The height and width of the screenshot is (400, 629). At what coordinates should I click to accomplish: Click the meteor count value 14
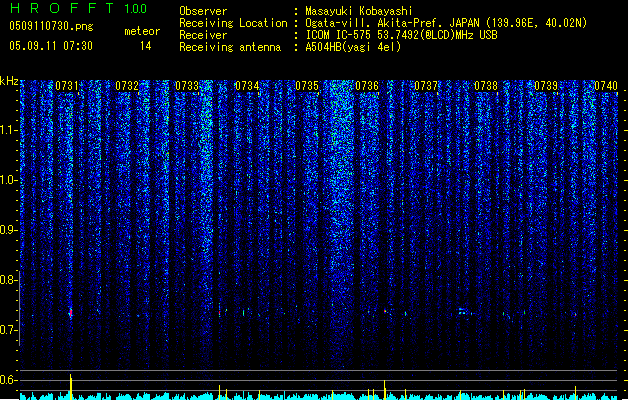[x=146, y=46]
